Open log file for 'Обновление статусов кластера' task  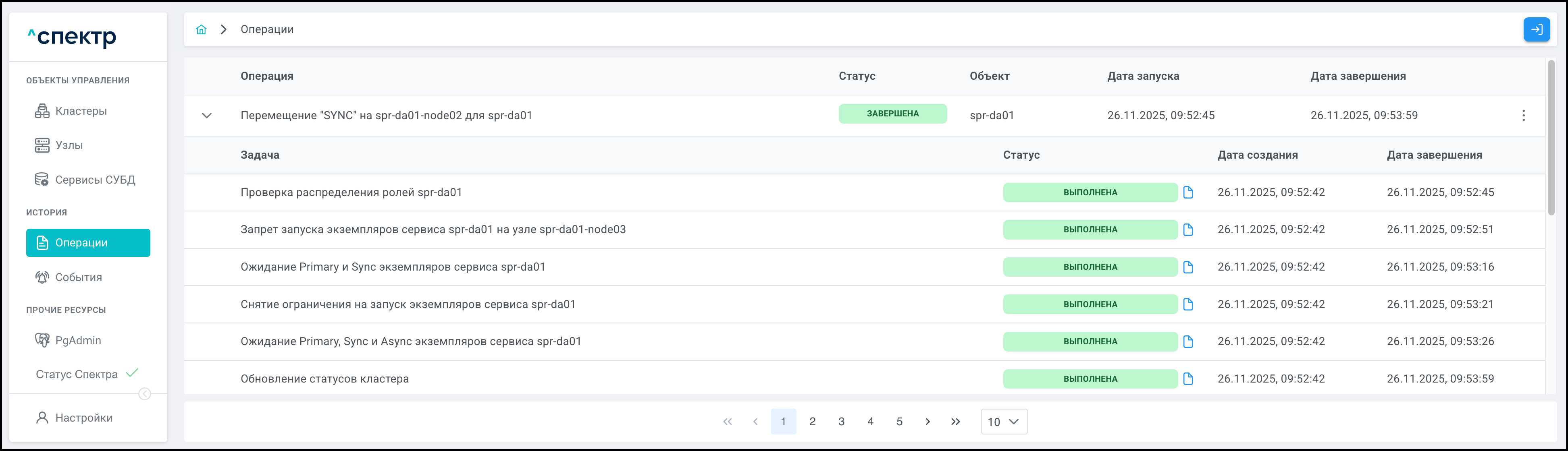tap(1187, 379)
